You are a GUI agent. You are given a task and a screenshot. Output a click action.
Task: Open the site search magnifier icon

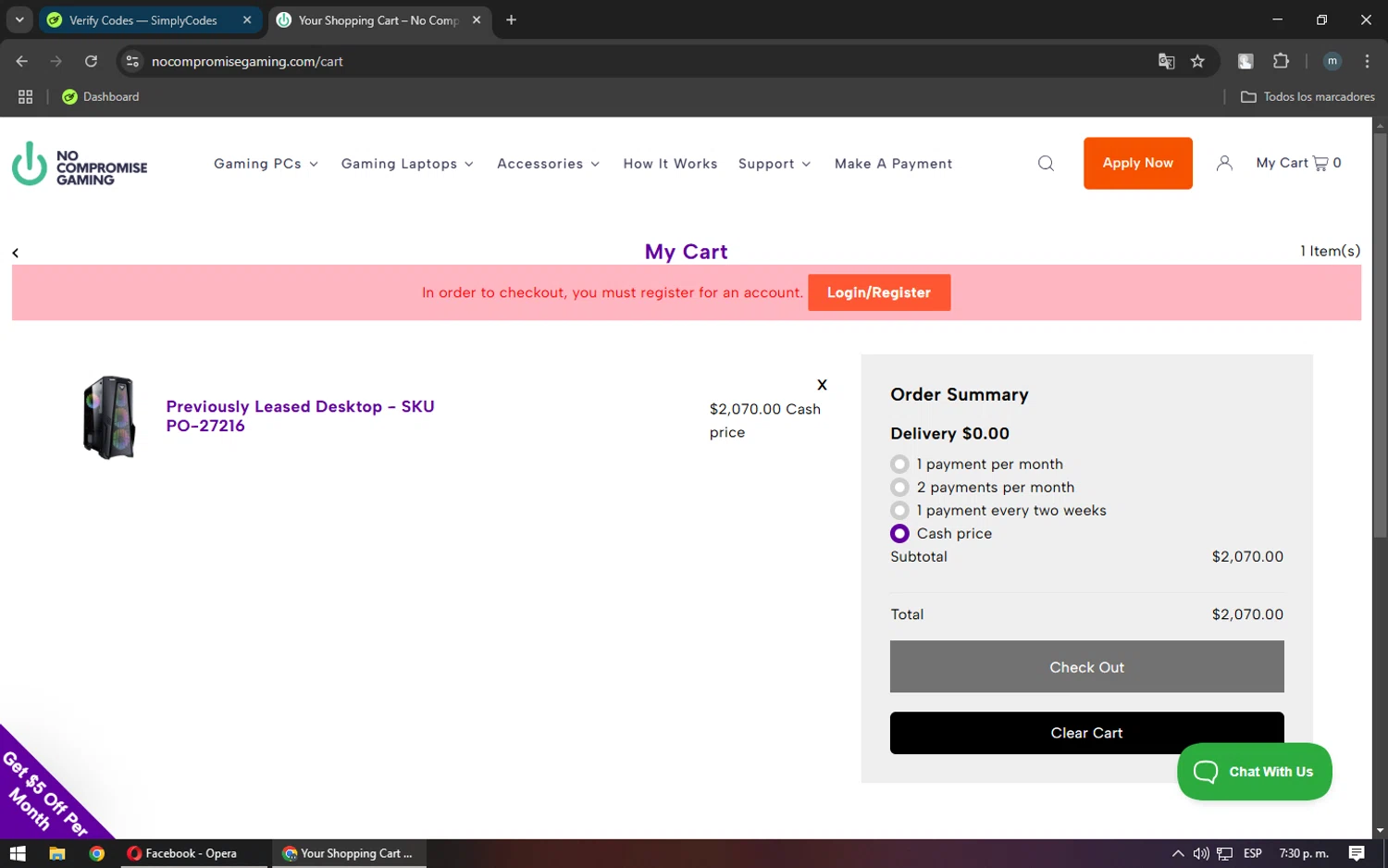click(1046, 164)
